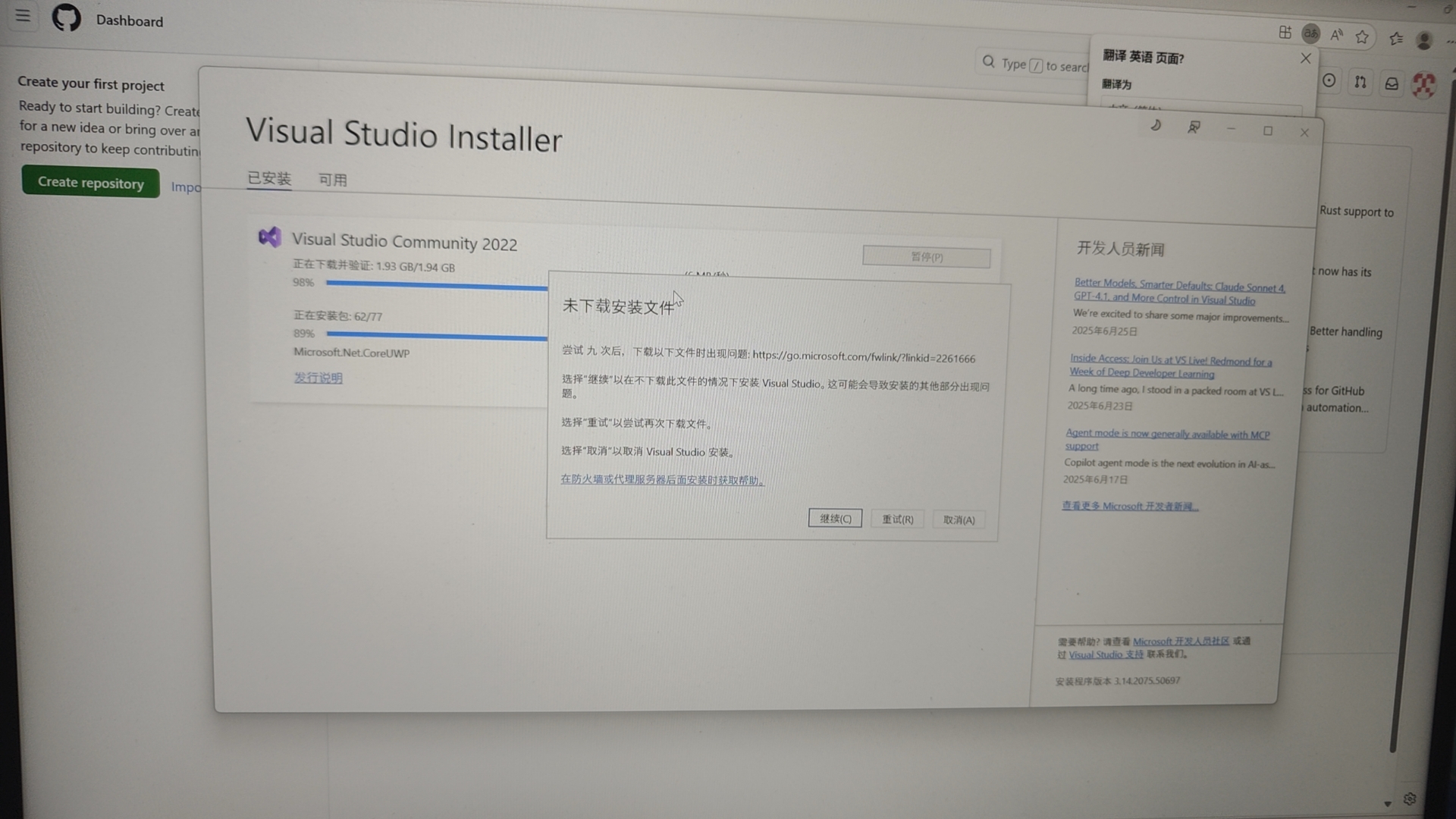This screenshot has width=1456, height=819.
Task: Switch to the 可用 tab
Action: (333, 180)
